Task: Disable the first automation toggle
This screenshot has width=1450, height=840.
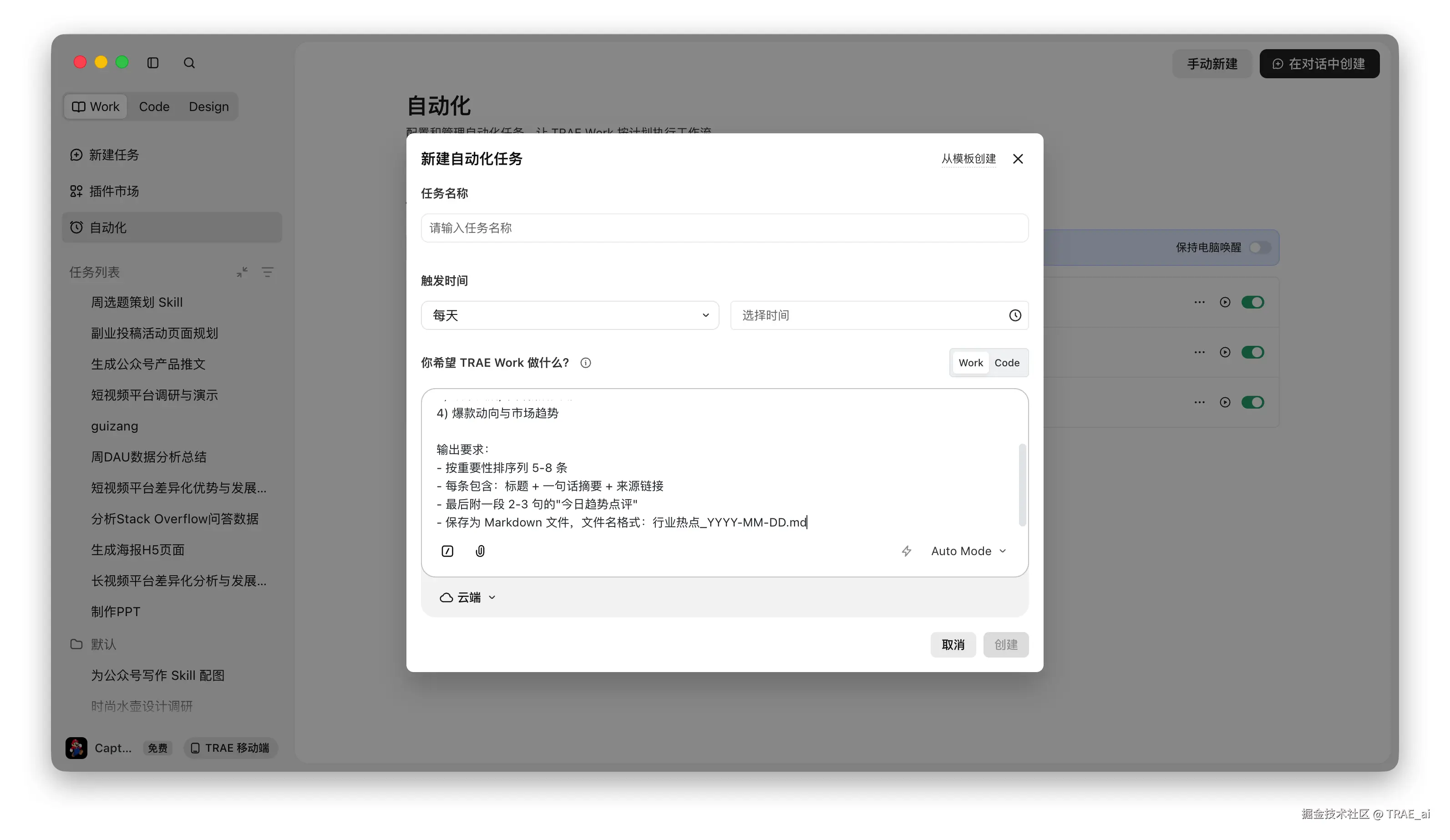Action: [1252, 302]
